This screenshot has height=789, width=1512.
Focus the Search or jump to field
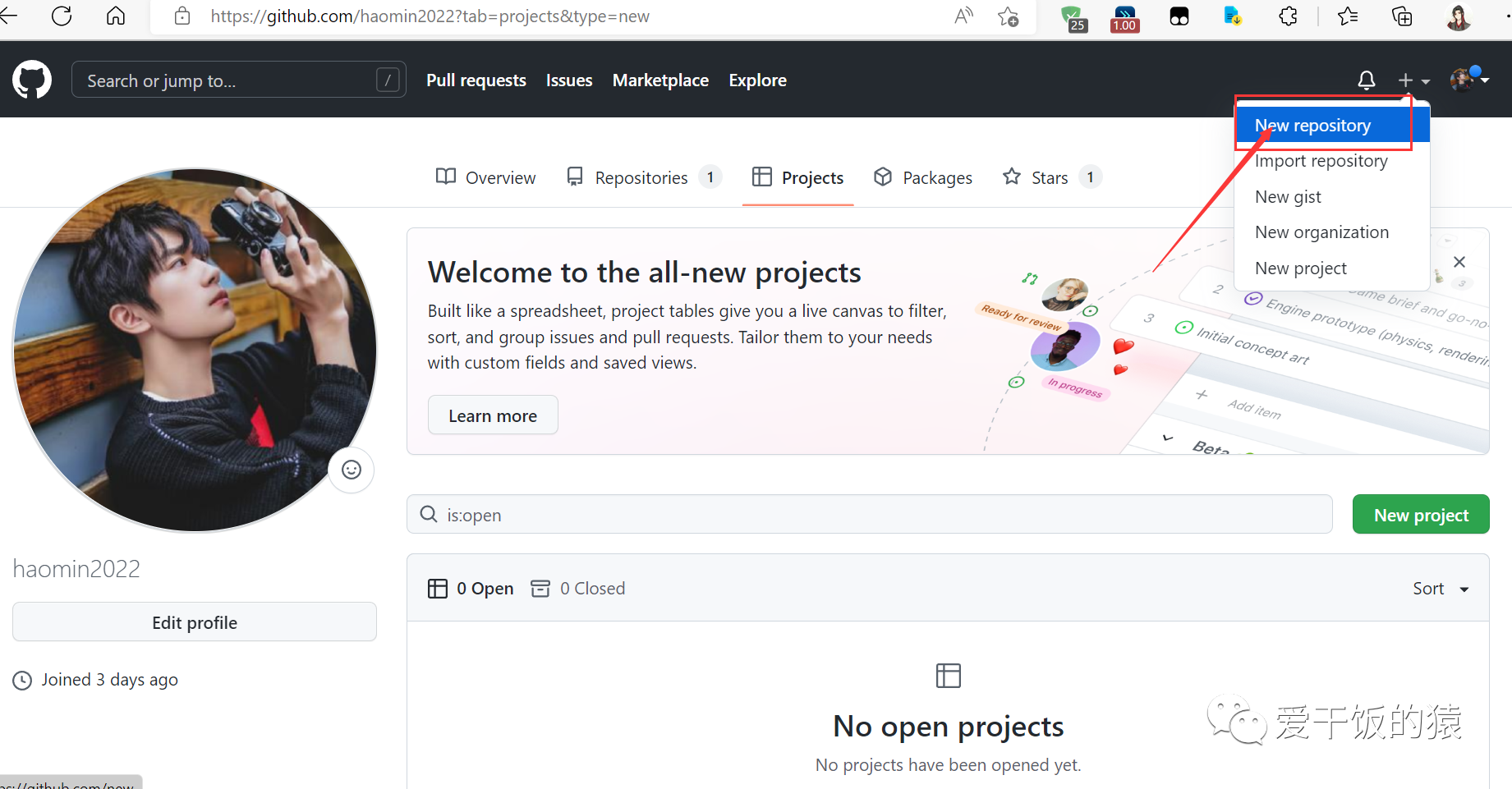239,80
